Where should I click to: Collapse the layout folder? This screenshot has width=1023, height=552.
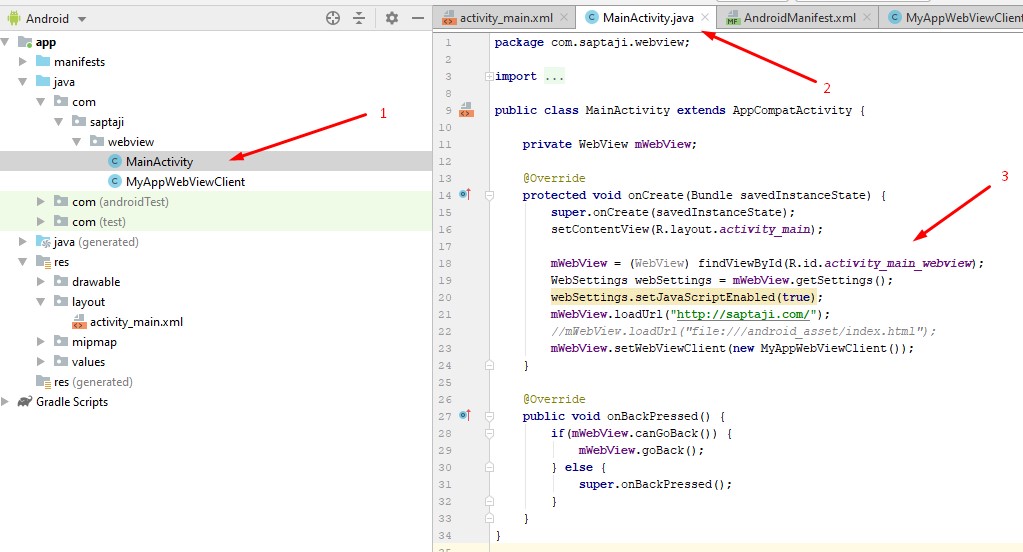40,301
